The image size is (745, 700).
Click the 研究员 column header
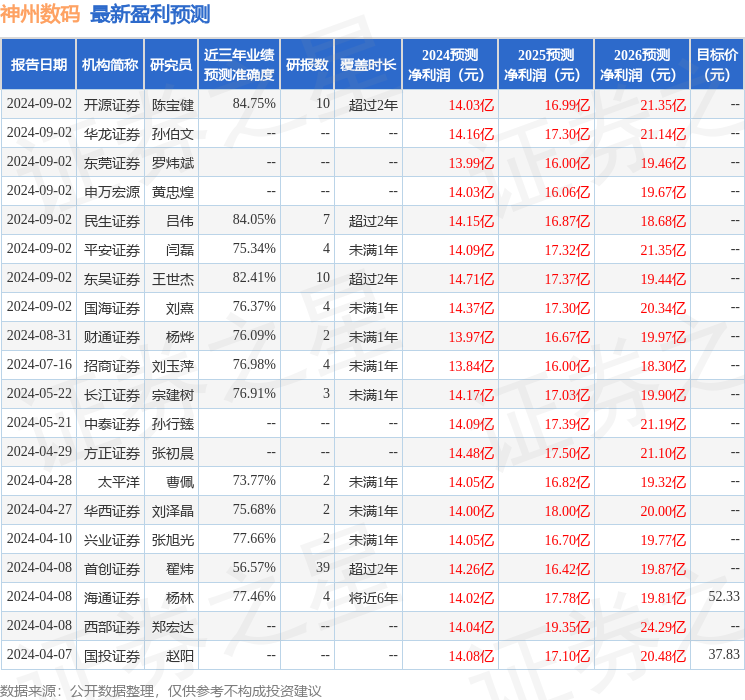(x=171, y=65)
